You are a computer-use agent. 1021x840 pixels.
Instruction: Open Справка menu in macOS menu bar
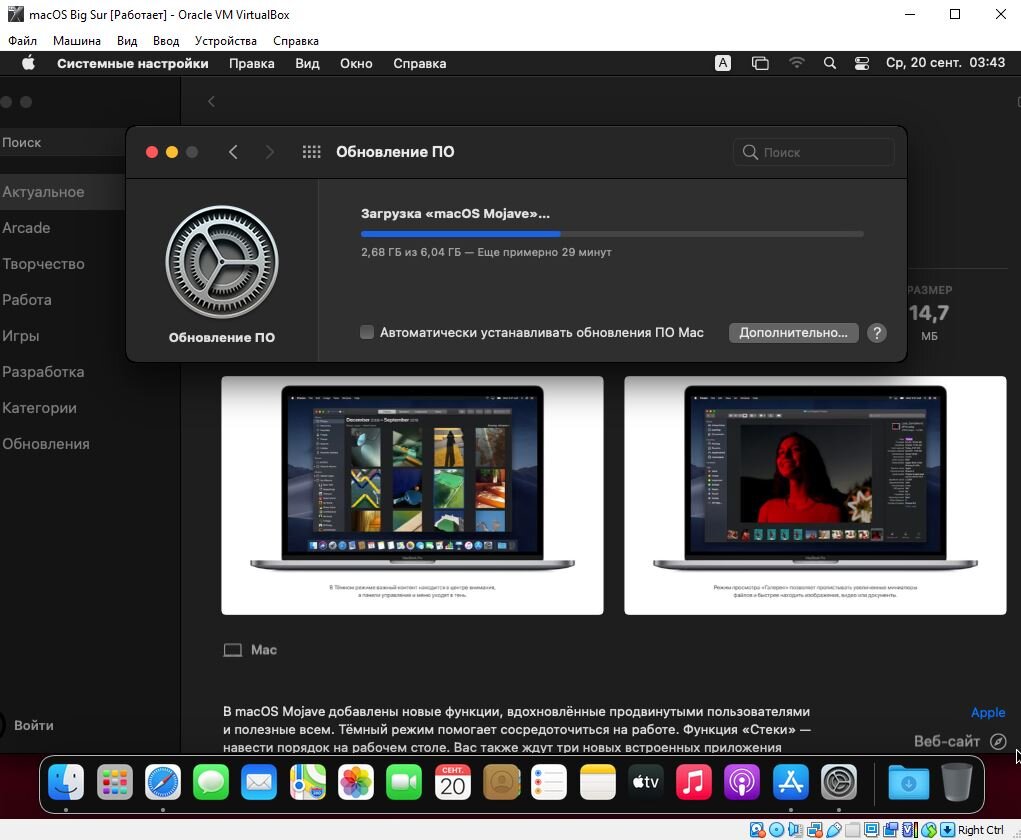419,63
